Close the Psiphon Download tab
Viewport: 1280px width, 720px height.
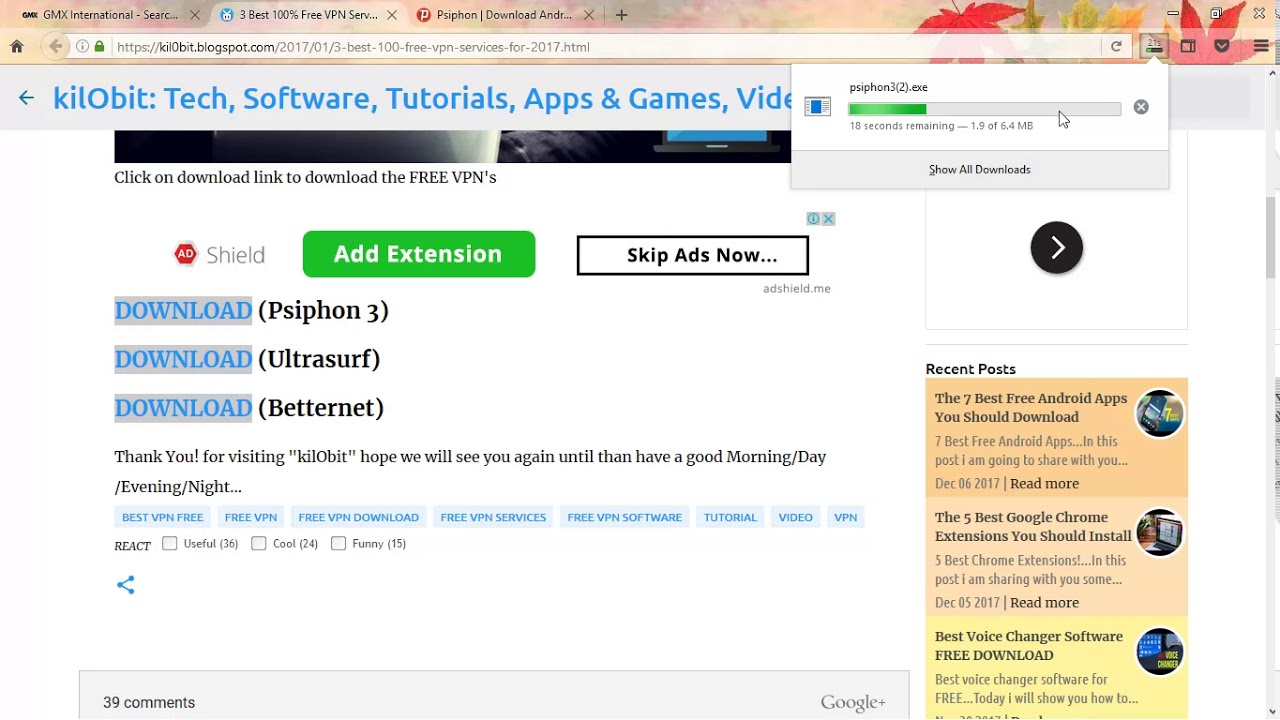pyautogui.click(x=589, y=15)
